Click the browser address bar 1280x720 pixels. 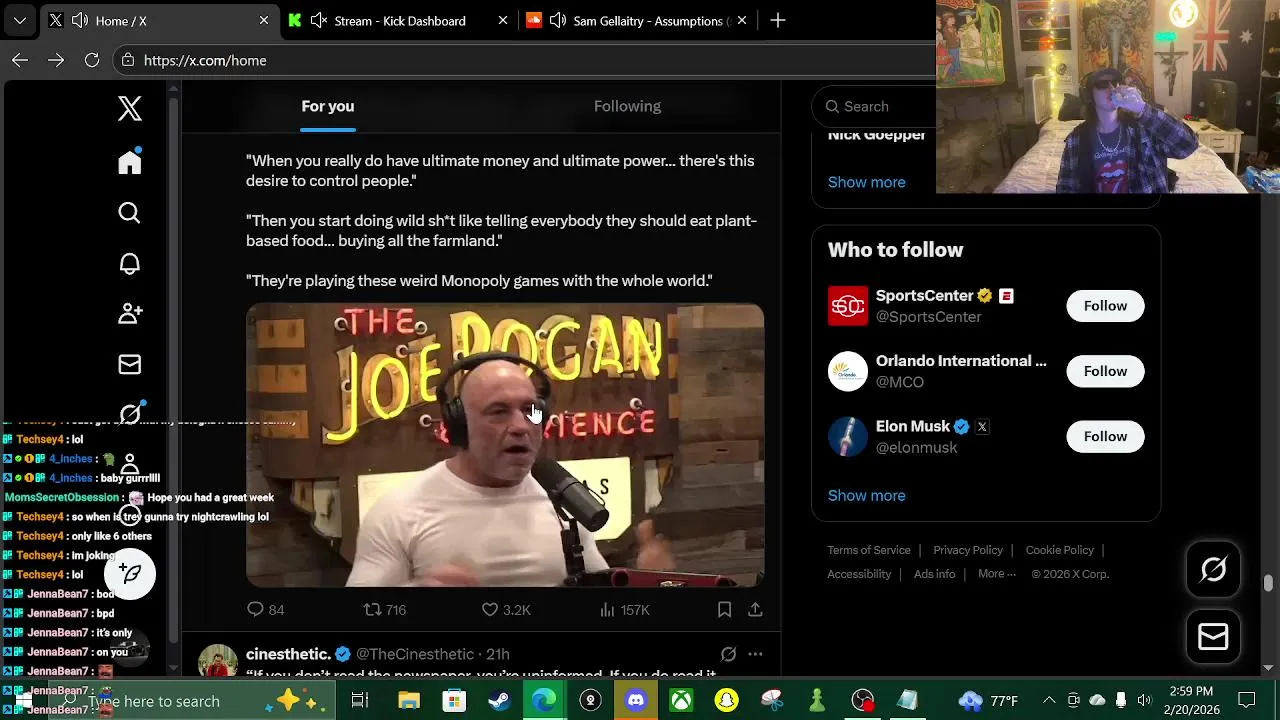[525, 60]
